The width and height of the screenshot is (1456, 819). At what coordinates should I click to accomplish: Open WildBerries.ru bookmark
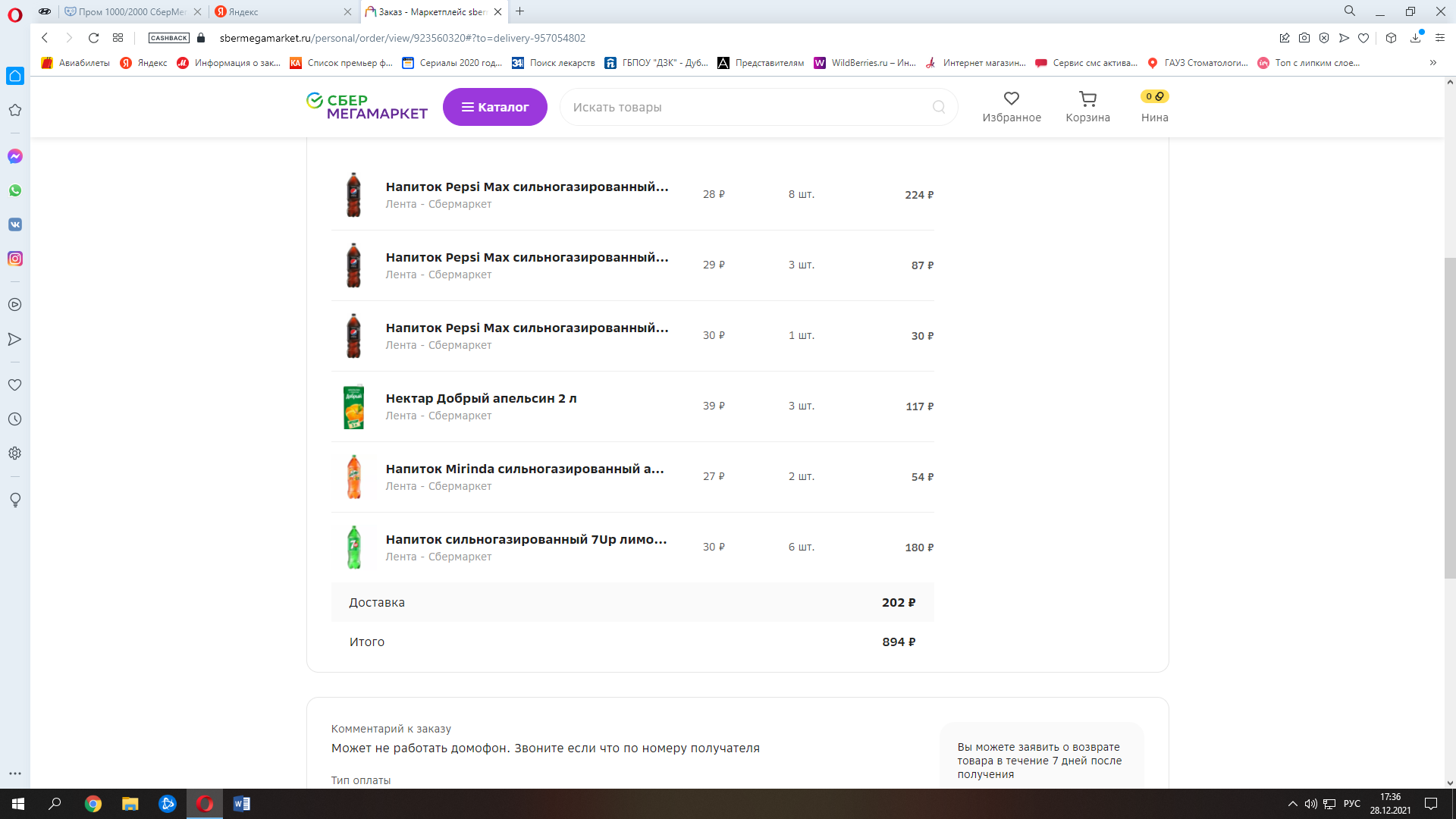pos(865,63)
